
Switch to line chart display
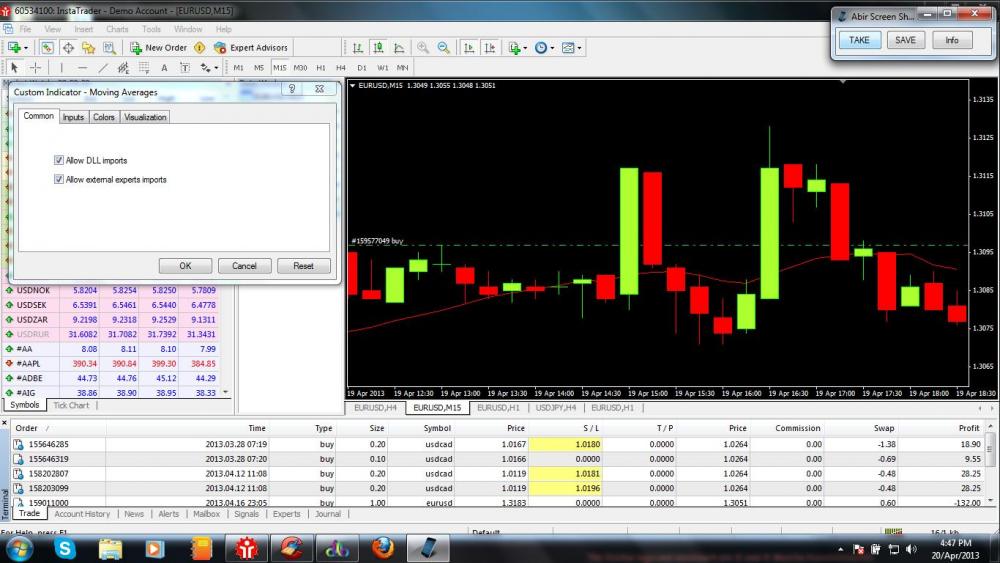pos(399,48)
